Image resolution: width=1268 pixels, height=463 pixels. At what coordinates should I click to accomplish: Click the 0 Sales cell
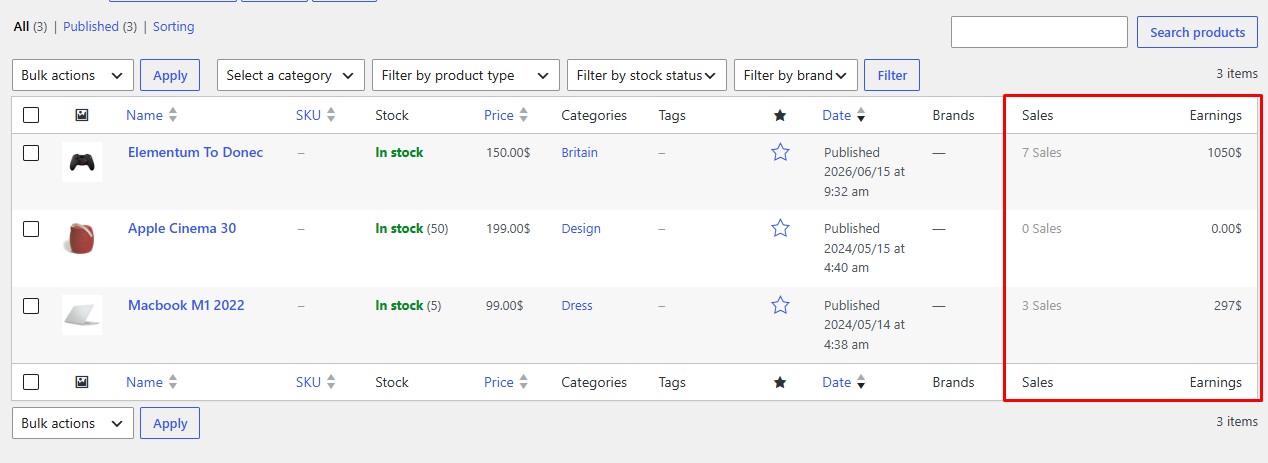click(1042, 228)
